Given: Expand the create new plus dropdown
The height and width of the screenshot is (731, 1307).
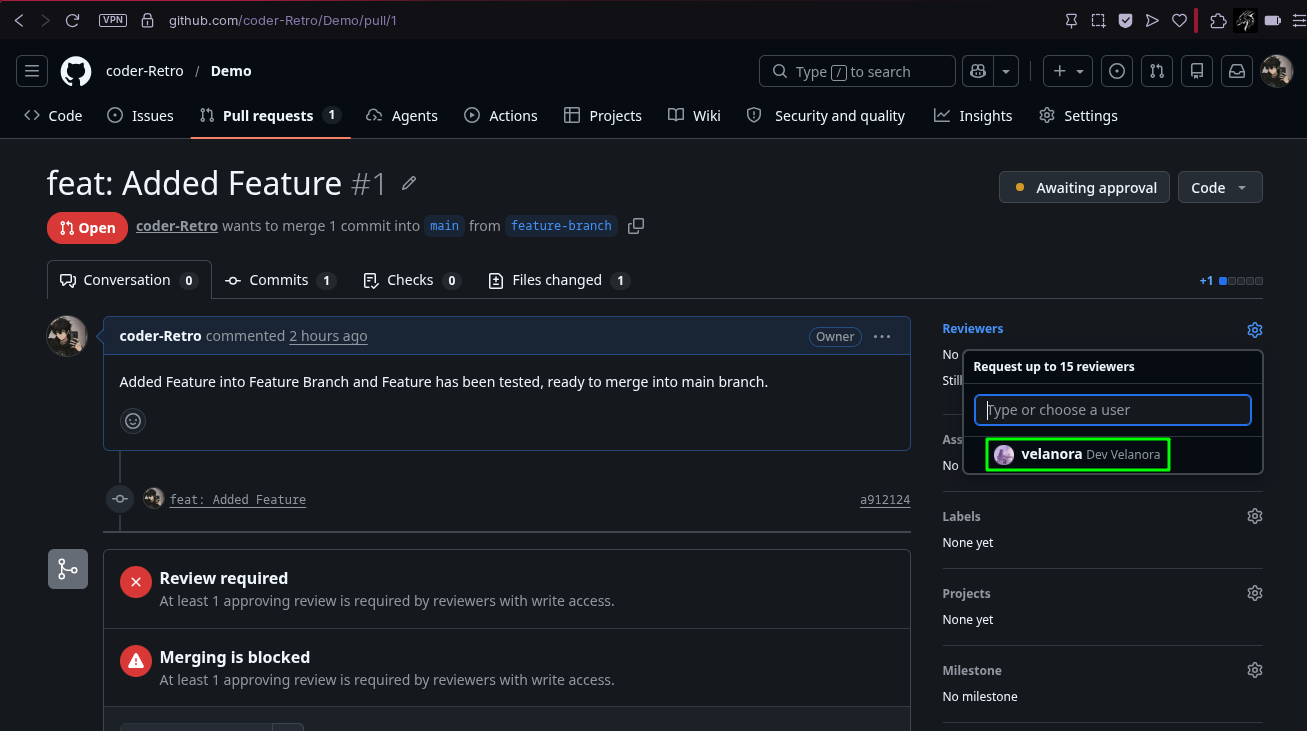Looking at the screenshot, I should [1068, 71].
